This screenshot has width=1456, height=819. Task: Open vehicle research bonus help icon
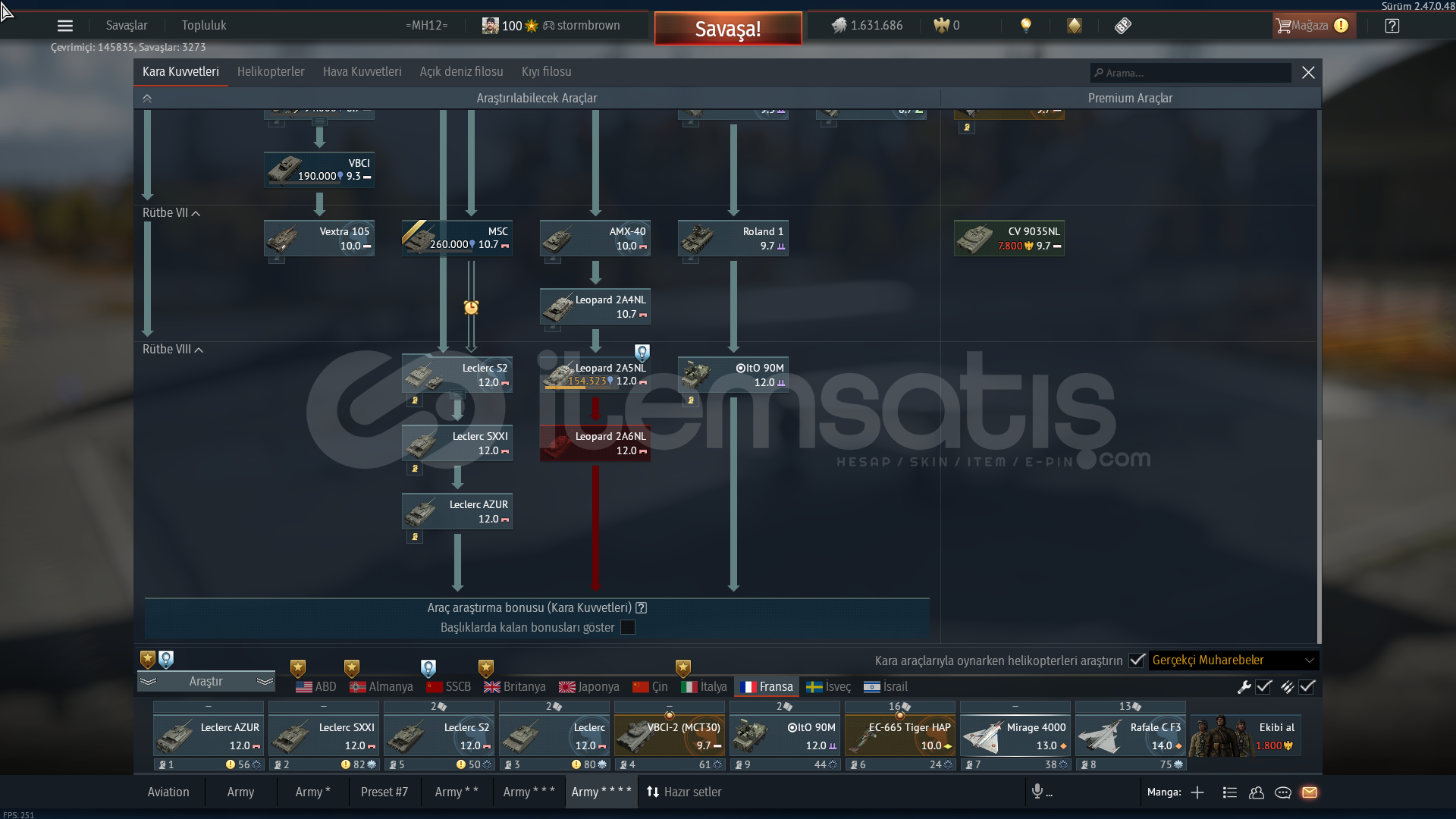point(642,608)
